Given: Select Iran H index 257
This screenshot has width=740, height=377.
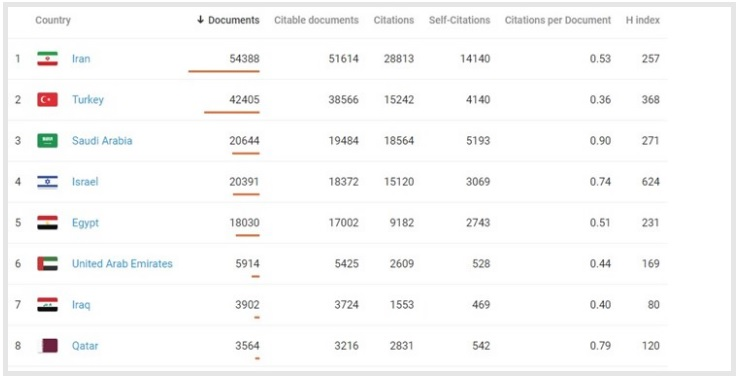Looking at the screenshot, I should pos(650,59).
